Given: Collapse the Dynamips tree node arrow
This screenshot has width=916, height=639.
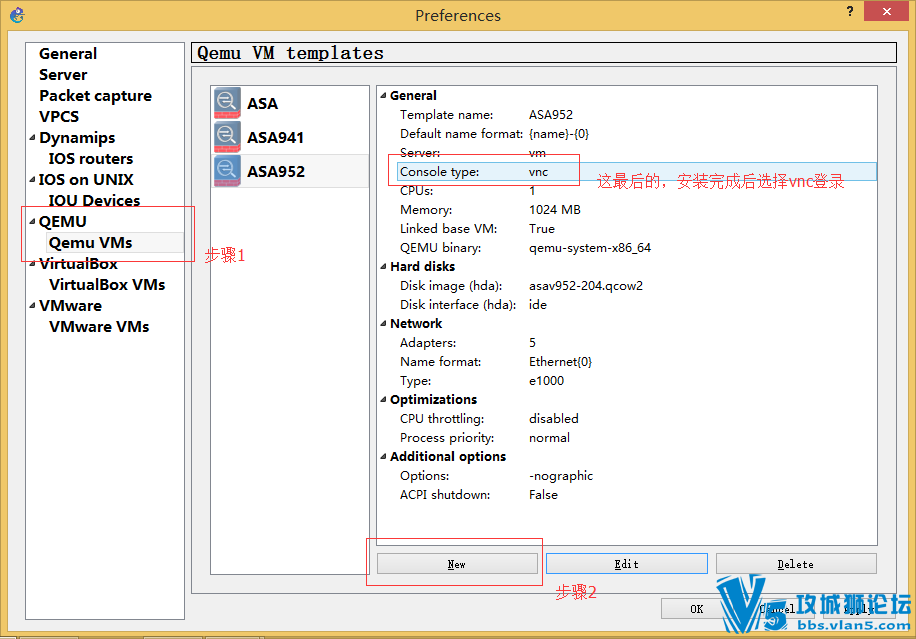Looking at the screenshot, I should point(32,138).
